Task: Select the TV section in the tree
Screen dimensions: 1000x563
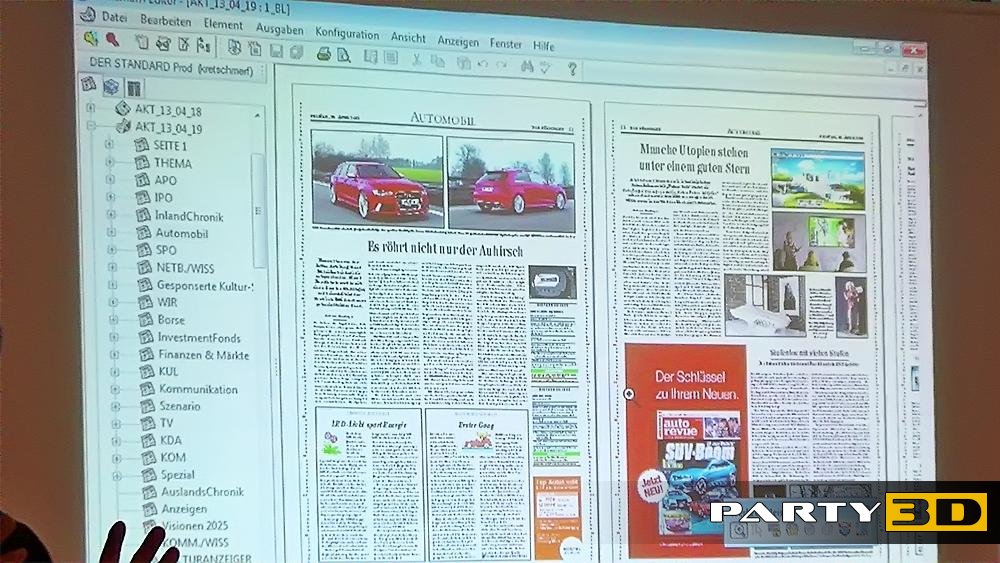Action: 166,423
